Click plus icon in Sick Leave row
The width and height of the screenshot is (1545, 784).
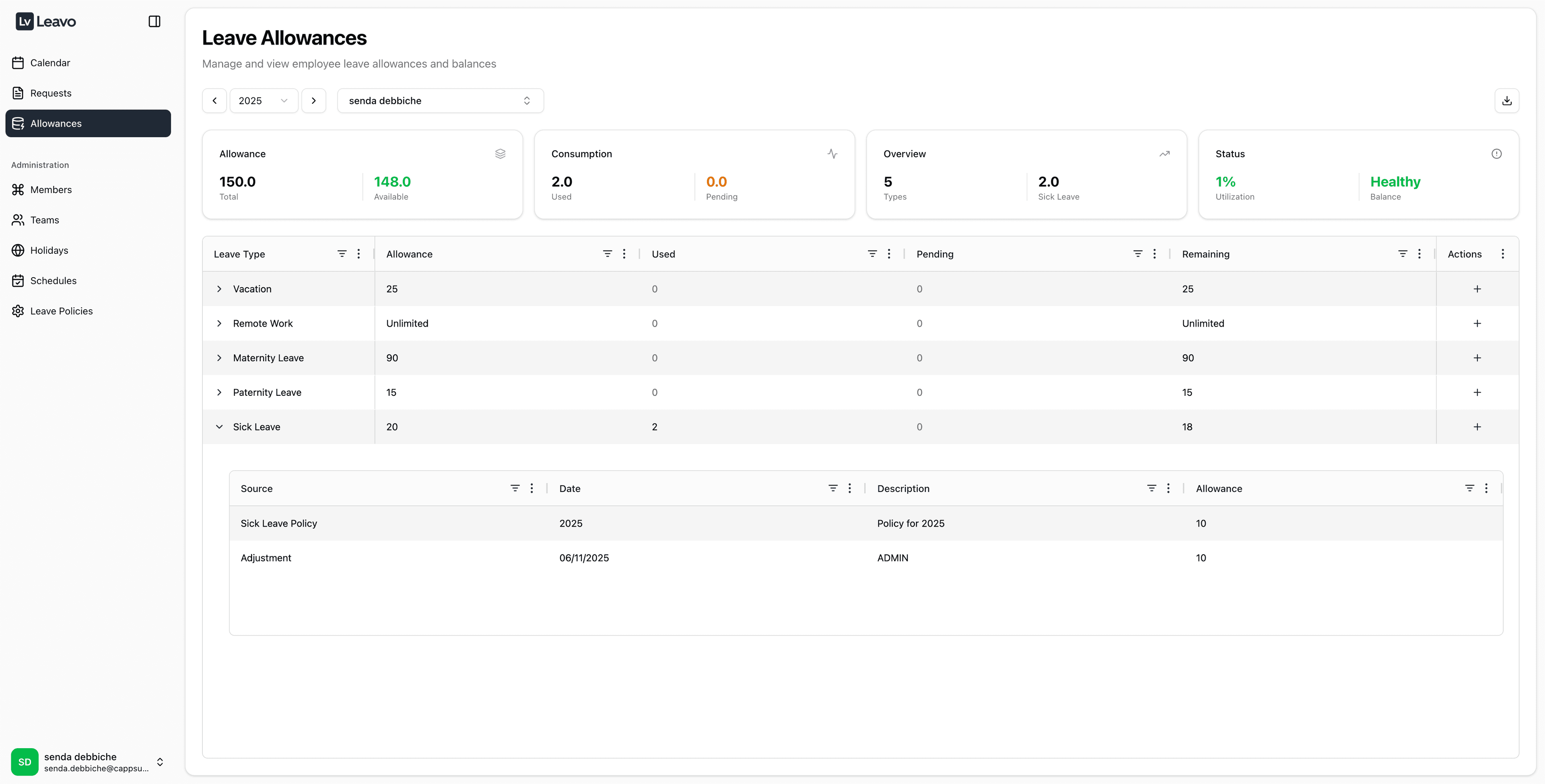(x=1477, y=427)
